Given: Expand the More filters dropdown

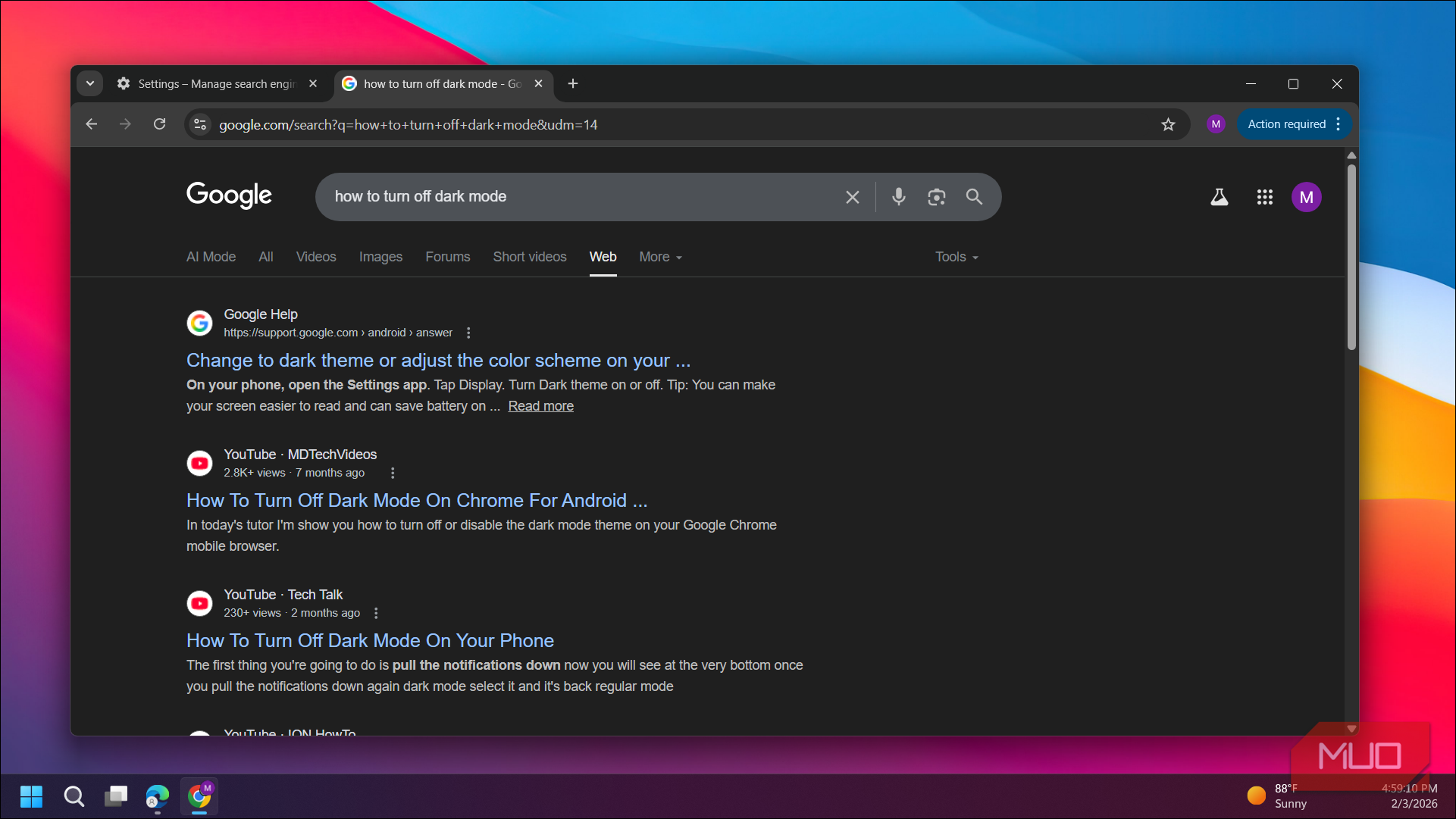Looking at the screenshot, I should point(660,257).
